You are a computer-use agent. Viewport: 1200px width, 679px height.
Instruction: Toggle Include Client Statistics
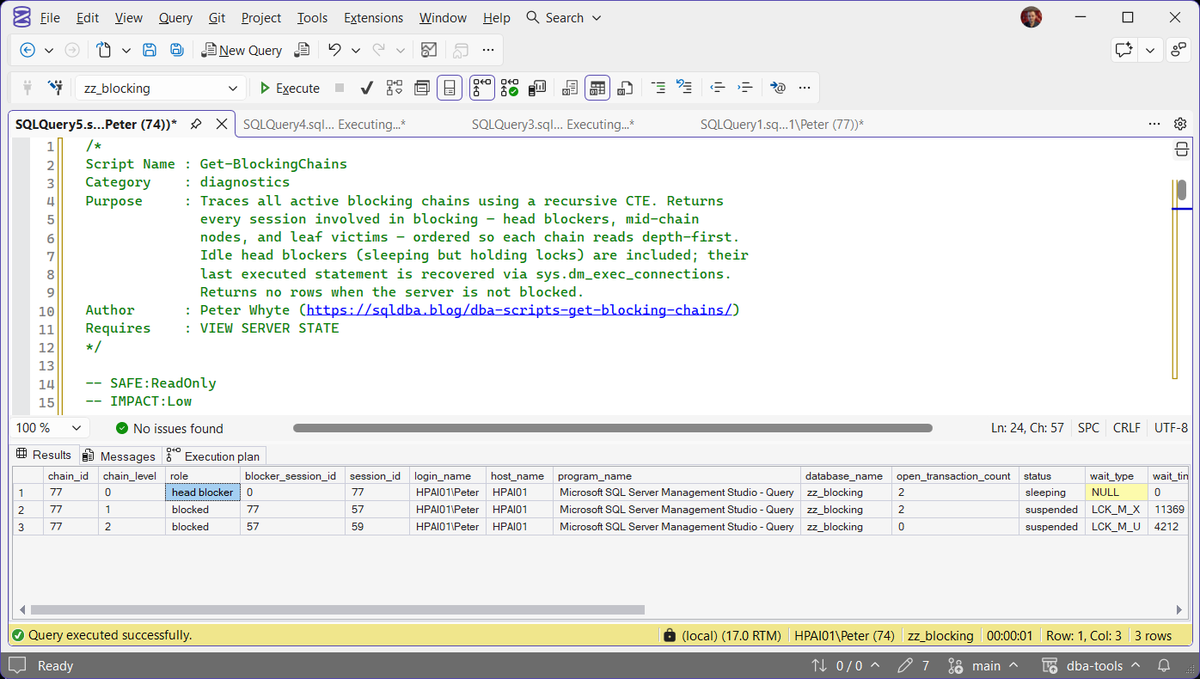pos(537,88)
